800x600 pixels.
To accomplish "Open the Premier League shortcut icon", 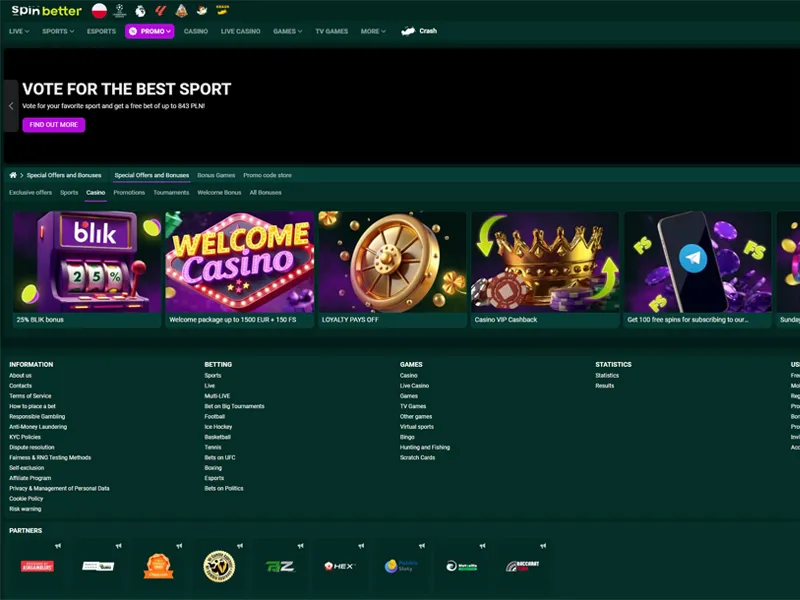I will click(141, 10).
